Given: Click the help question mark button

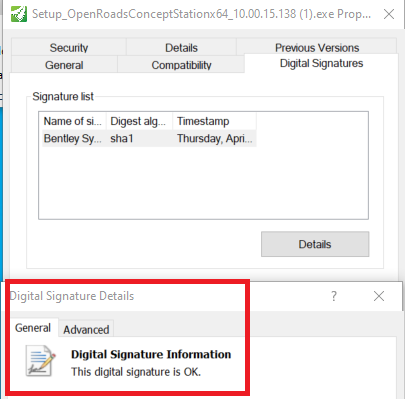Looking at the screenshot, I should pyautogui.click(x=334, y=296).
